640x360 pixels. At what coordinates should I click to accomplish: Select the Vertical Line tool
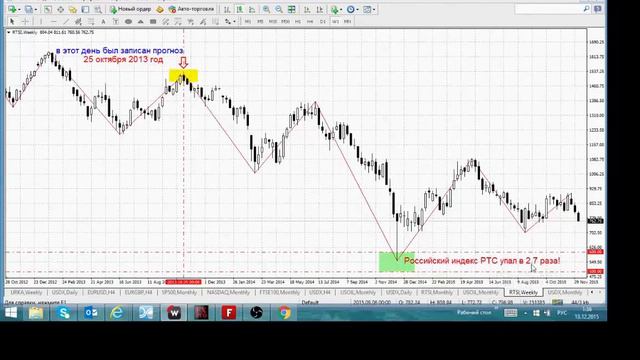(40, 21)
